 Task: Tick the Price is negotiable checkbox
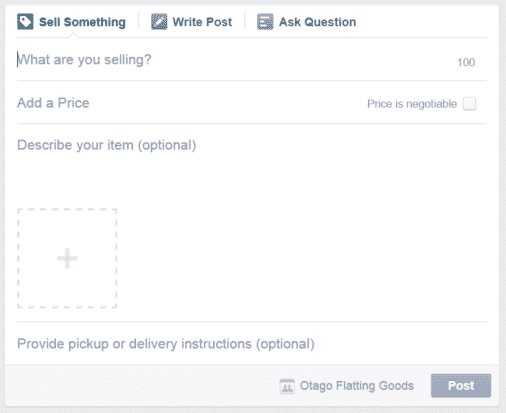click(469, 104)
